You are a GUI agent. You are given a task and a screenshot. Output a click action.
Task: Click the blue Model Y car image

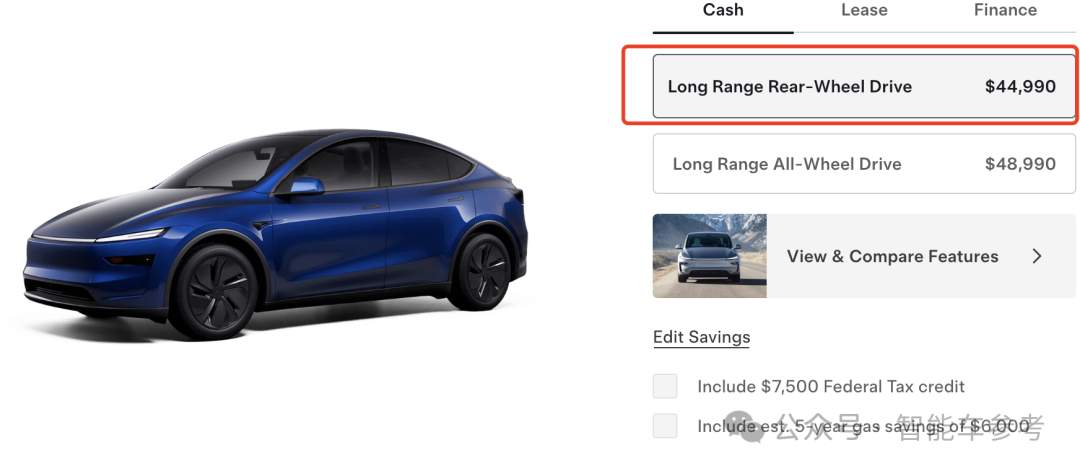[276, 234]
